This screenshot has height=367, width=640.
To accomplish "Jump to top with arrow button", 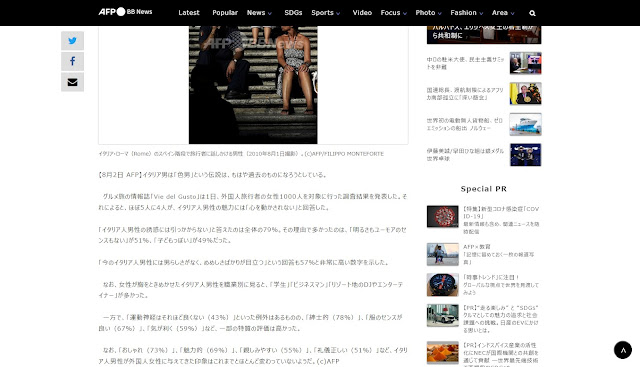I will (x=623, y=350).
